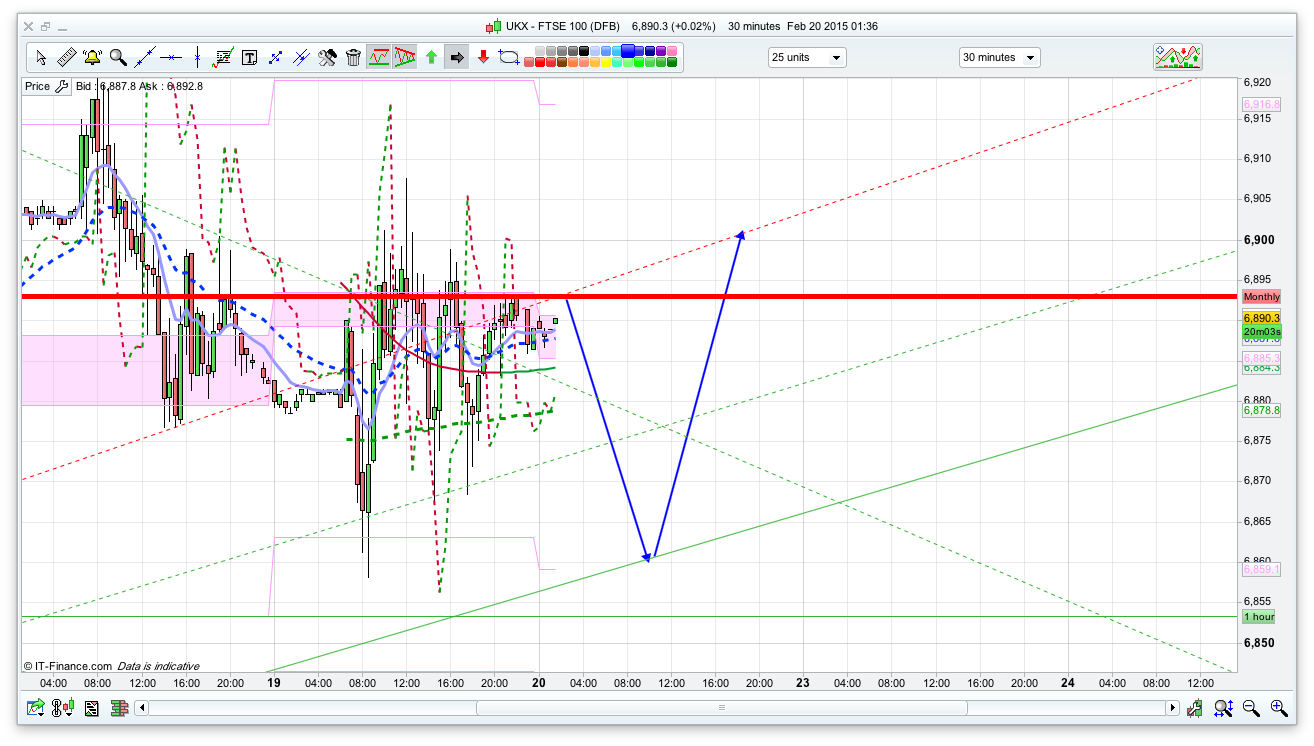Toggle the channel lines drawing mode

coord(379,57)
